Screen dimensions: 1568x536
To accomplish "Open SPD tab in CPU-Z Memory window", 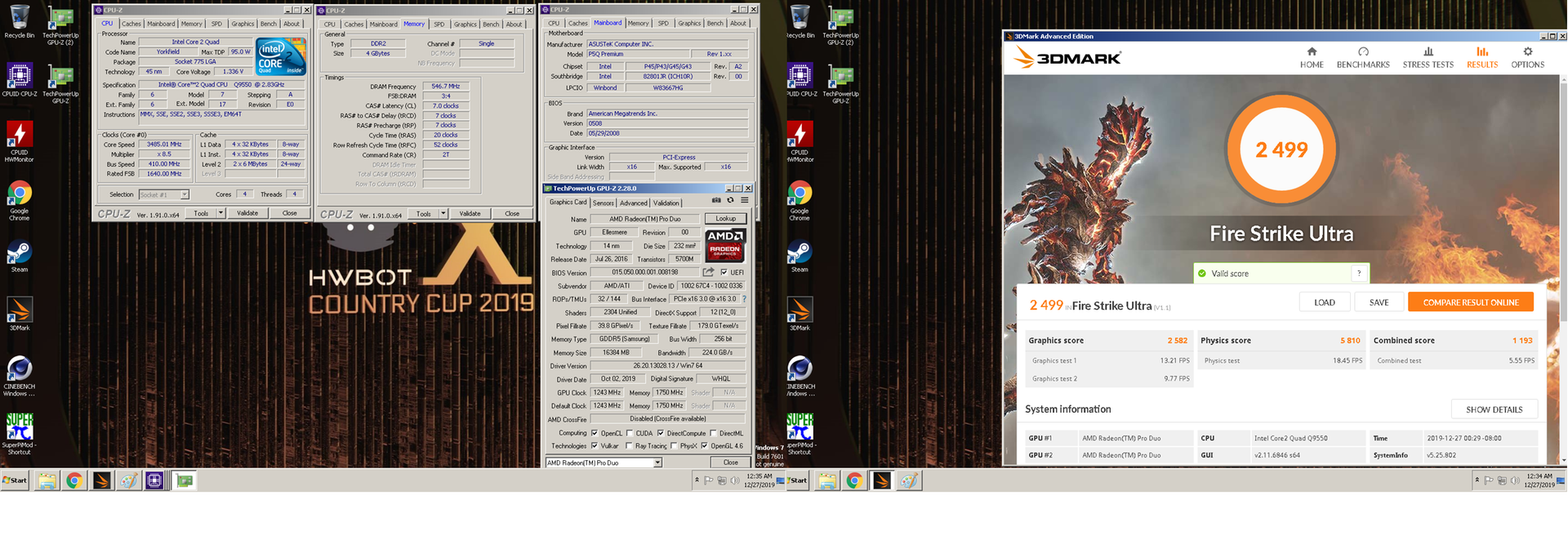I will (x=439, y=24).
